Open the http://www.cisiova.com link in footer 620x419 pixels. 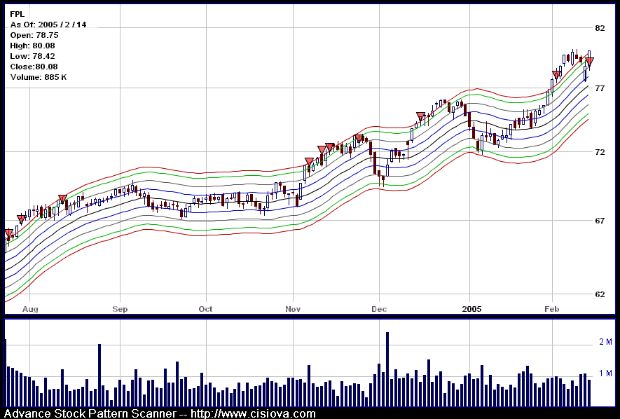click(x=253, y=414)
